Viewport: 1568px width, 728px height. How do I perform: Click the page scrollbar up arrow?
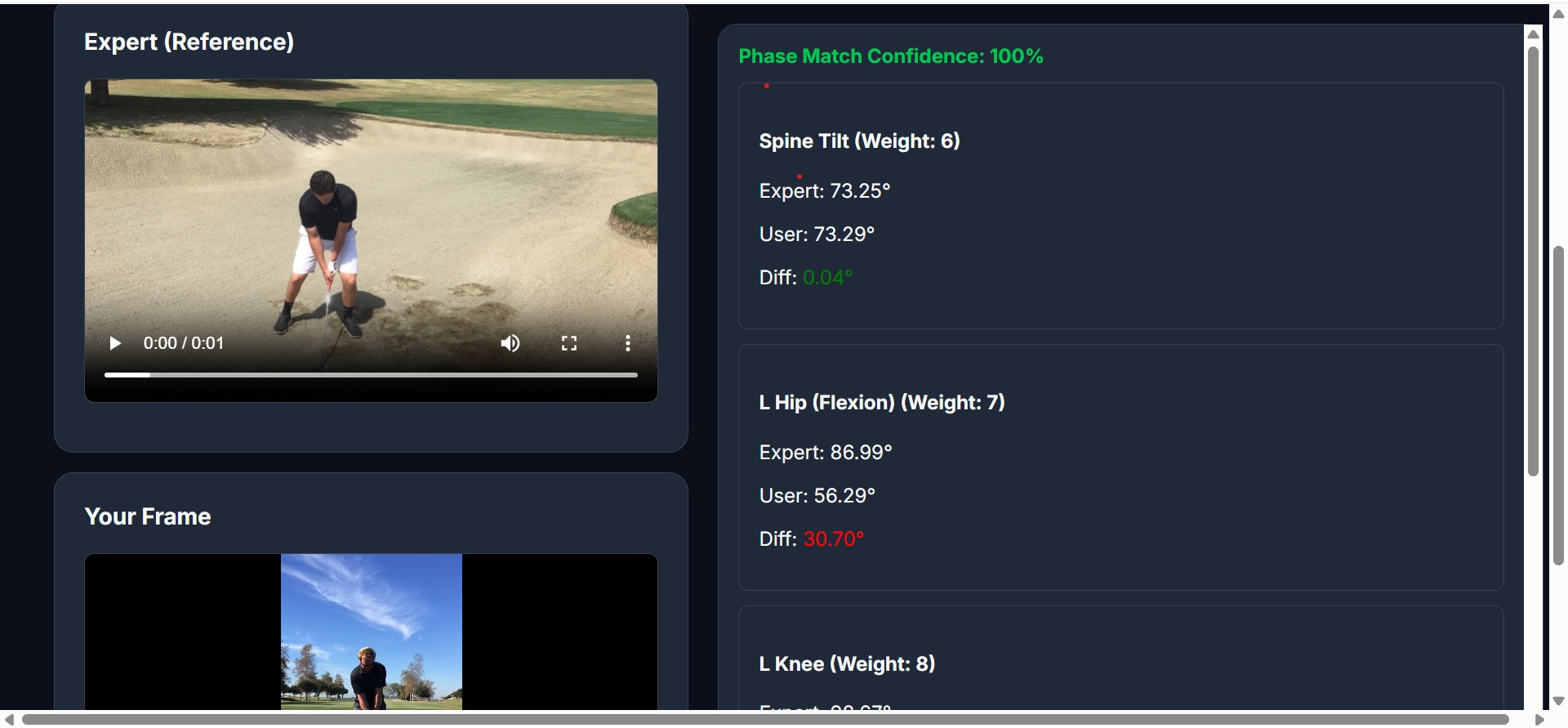pyautogui.click(x=1558, y=13)
